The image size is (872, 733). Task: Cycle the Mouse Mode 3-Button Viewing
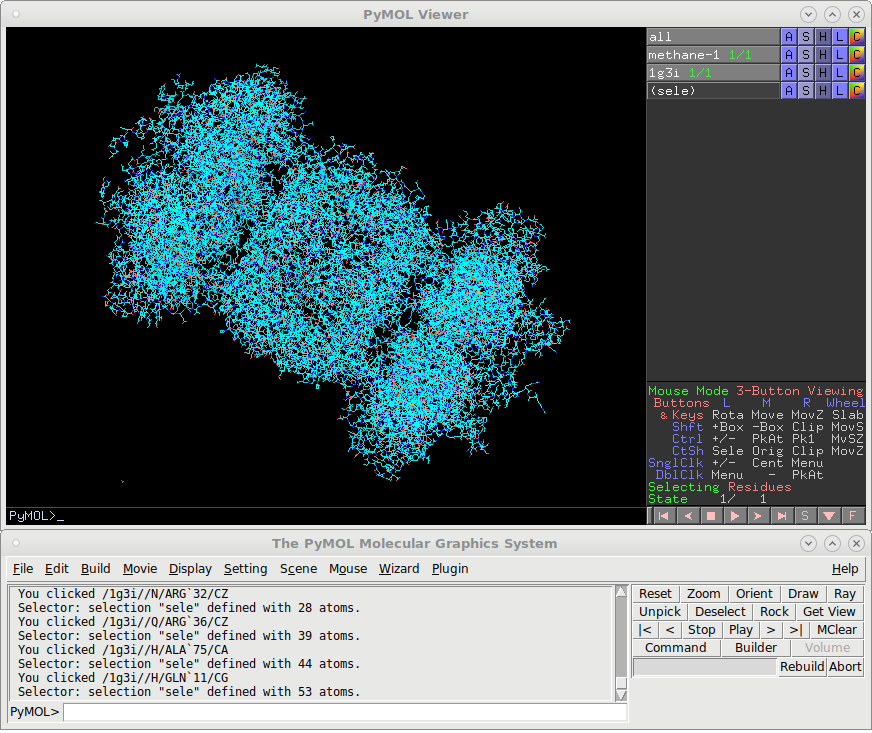click(x=756, y=390)
